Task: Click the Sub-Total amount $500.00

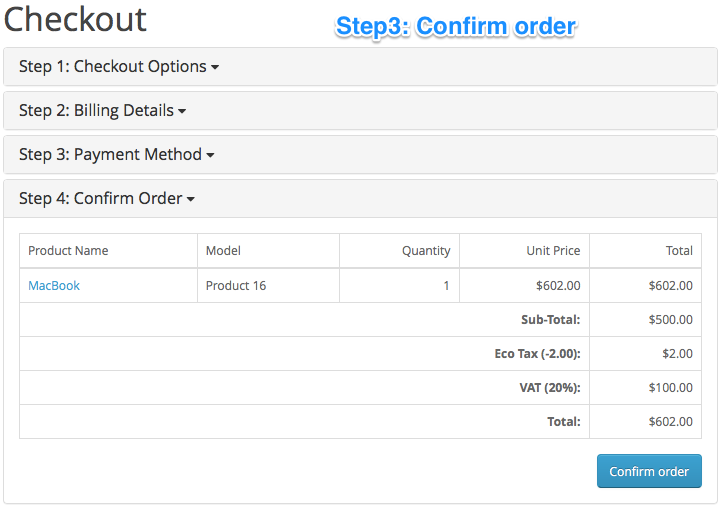Action: coord(670,320)
